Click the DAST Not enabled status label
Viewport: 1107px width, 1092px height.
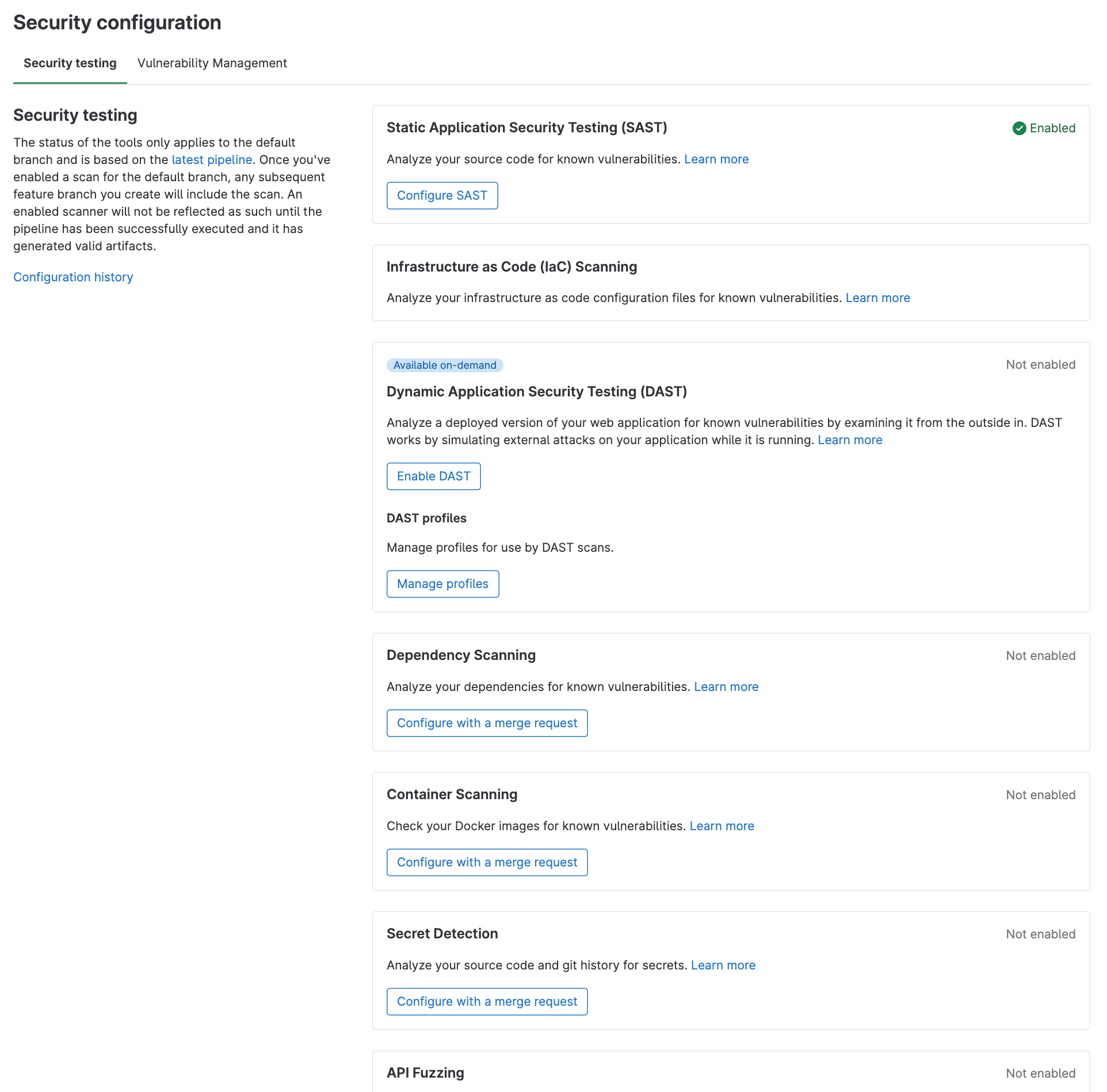pyautogui.click(x=1040, y=365)
